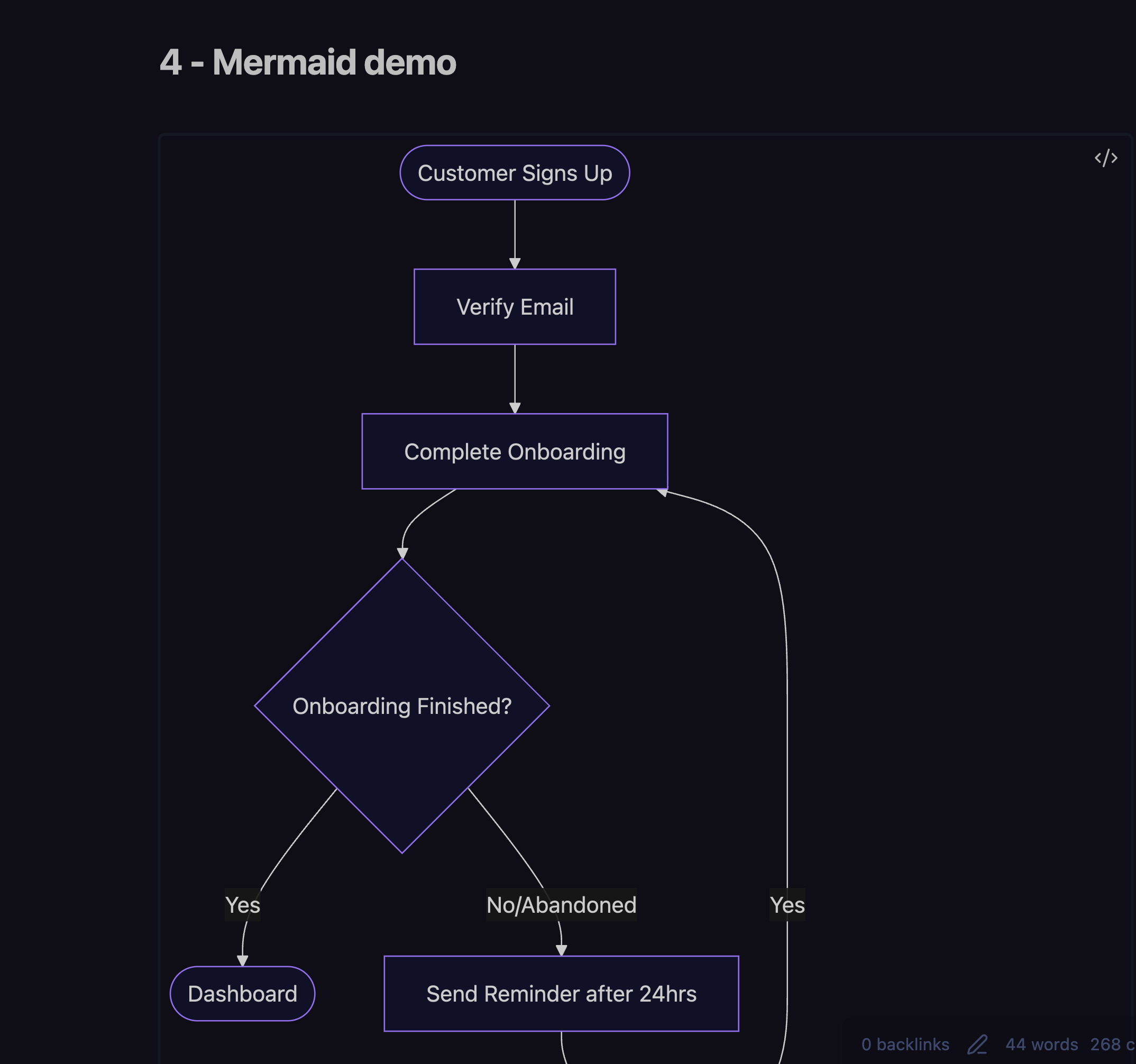Click the 44 words counter
1136x1064 pixels.
coord(1042,1044)
